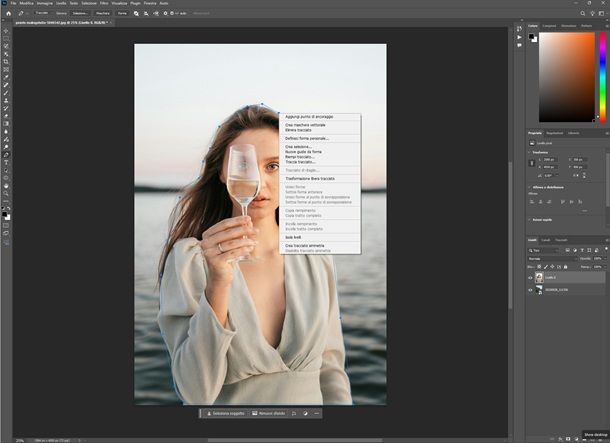
Task: Click the Forma button in options bar
Action: click(122, 13)
